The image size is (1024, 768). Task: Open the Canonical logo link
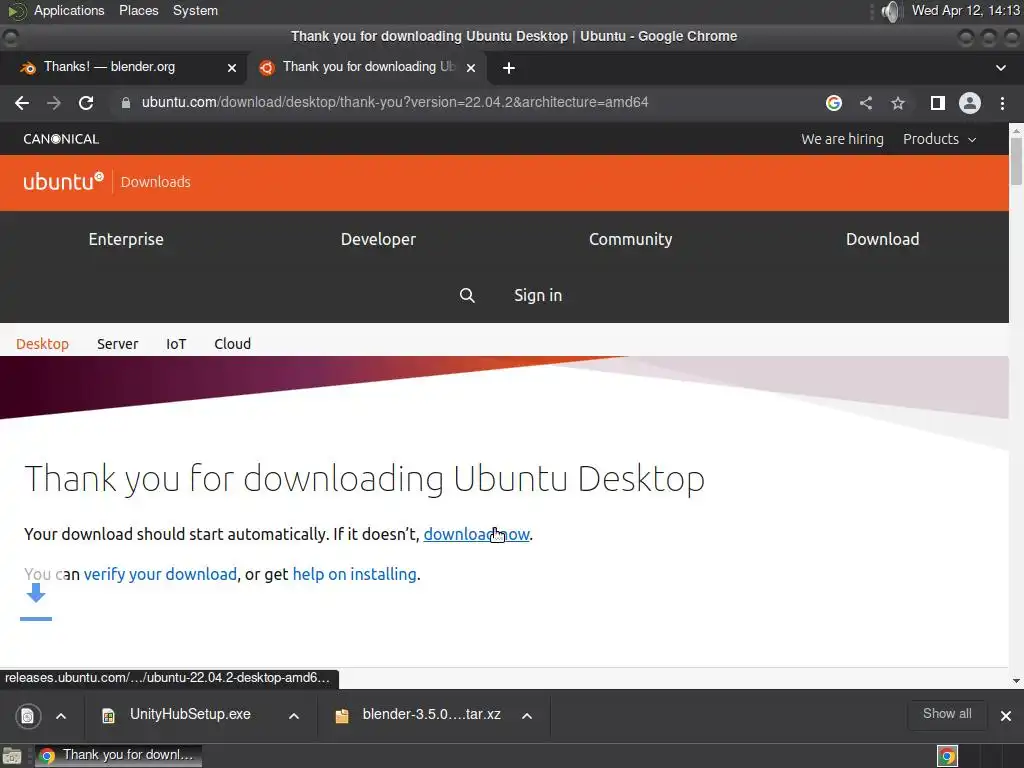(61, 139)
